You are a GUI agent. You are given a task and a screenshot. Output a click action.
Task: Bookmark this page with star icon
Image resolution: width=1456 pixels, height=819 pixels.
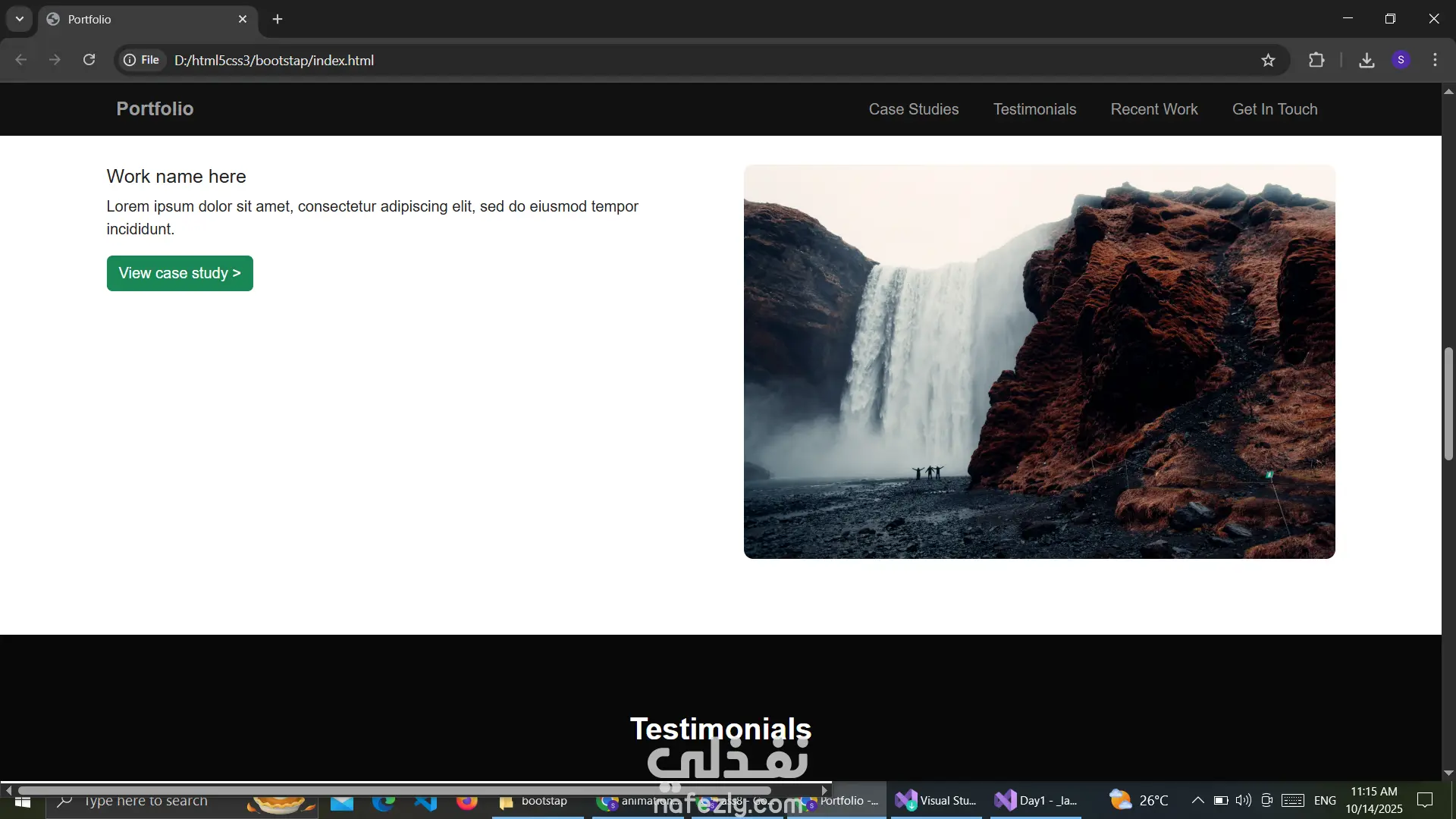click(1268, 60)
